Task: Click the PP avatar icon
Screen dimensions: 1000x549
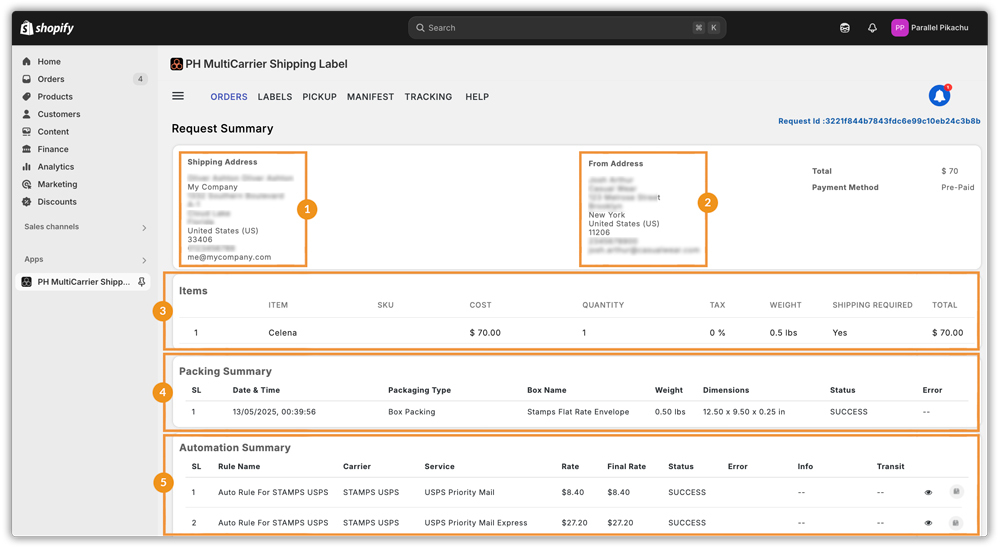Action: 900,27
